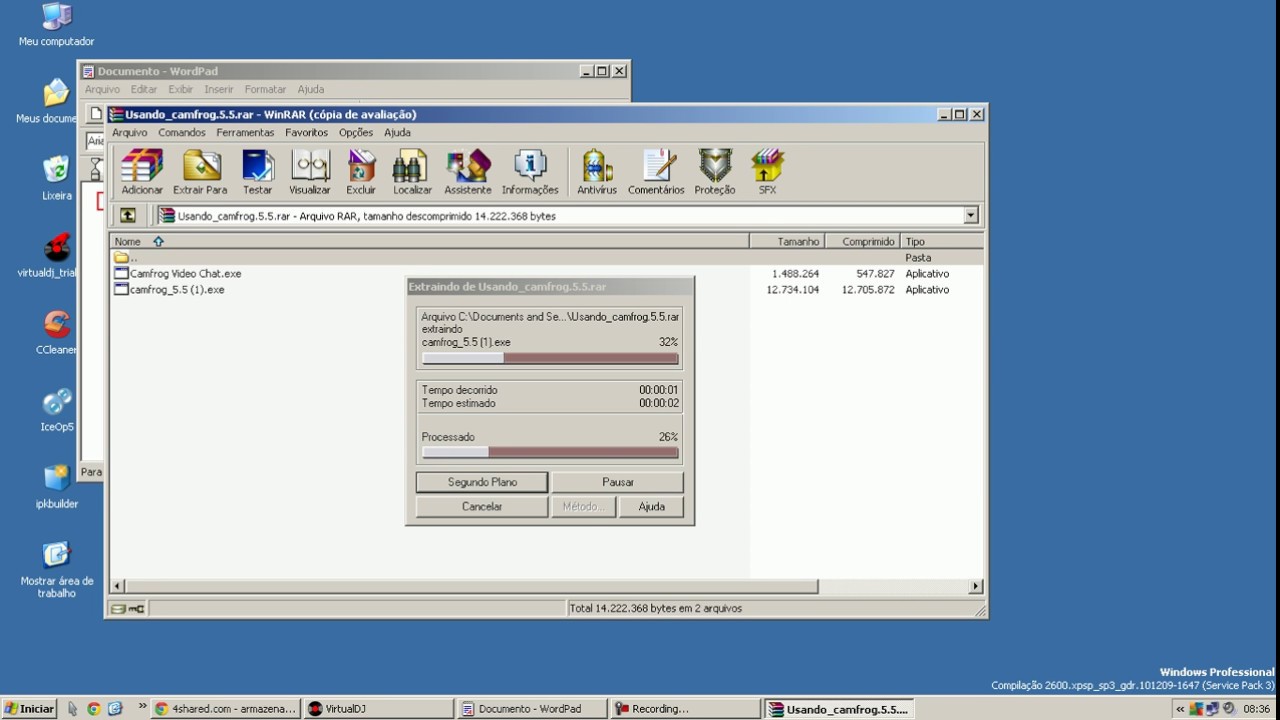Sort by the Tamanho column header
This screenshot has height=720, width=1280.
coord(786,241)
